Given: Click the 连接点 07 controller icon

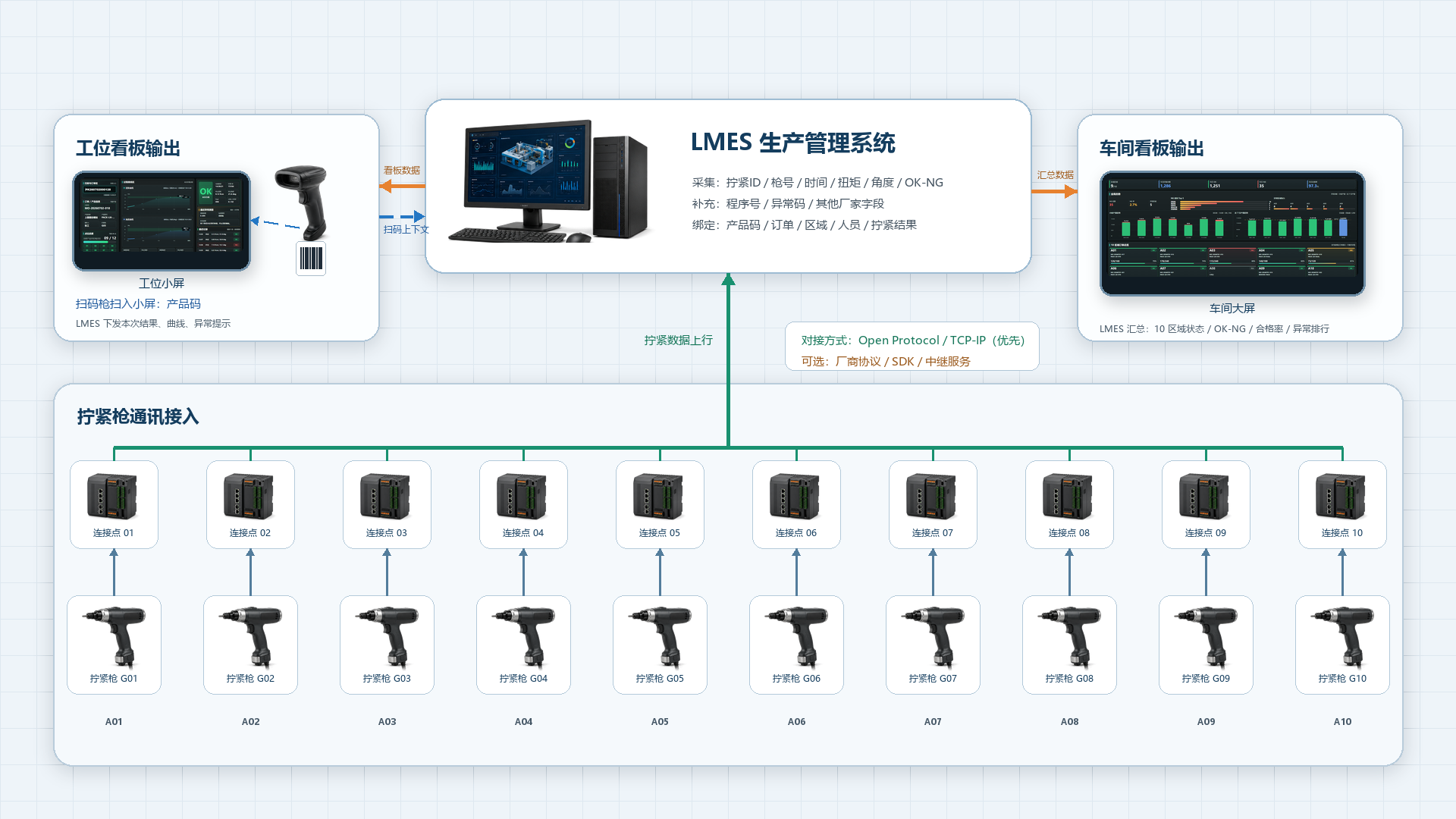Looking at the screenshot, I should 931,496.
